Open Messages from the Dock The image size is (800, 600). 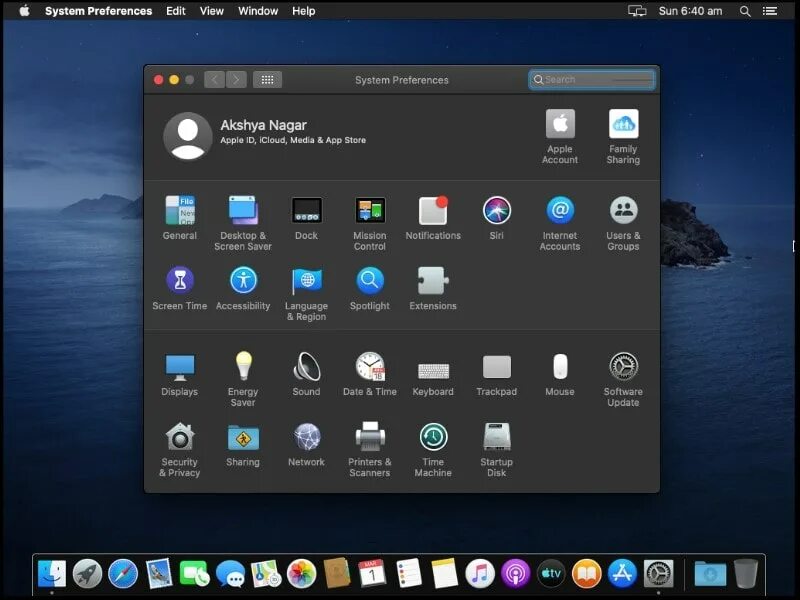230,573
